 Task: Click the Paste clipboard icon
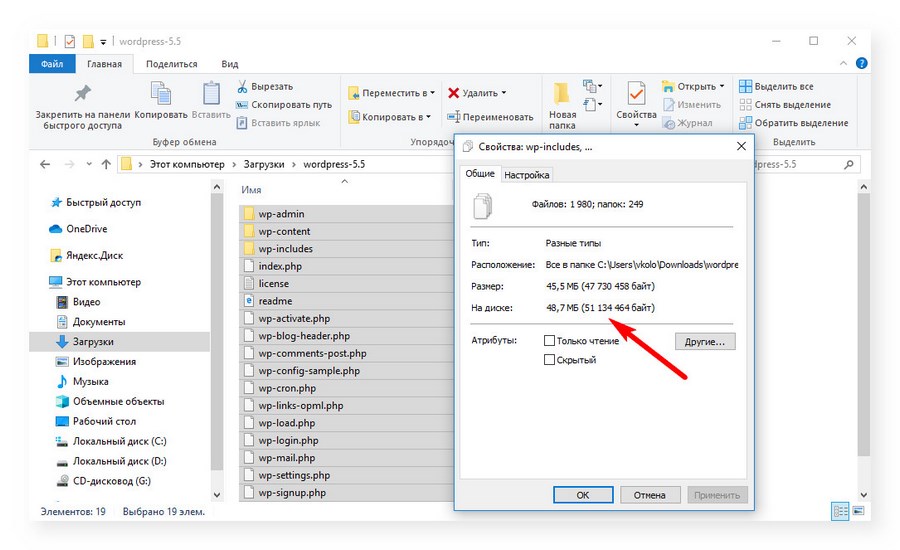coord(211,93)
